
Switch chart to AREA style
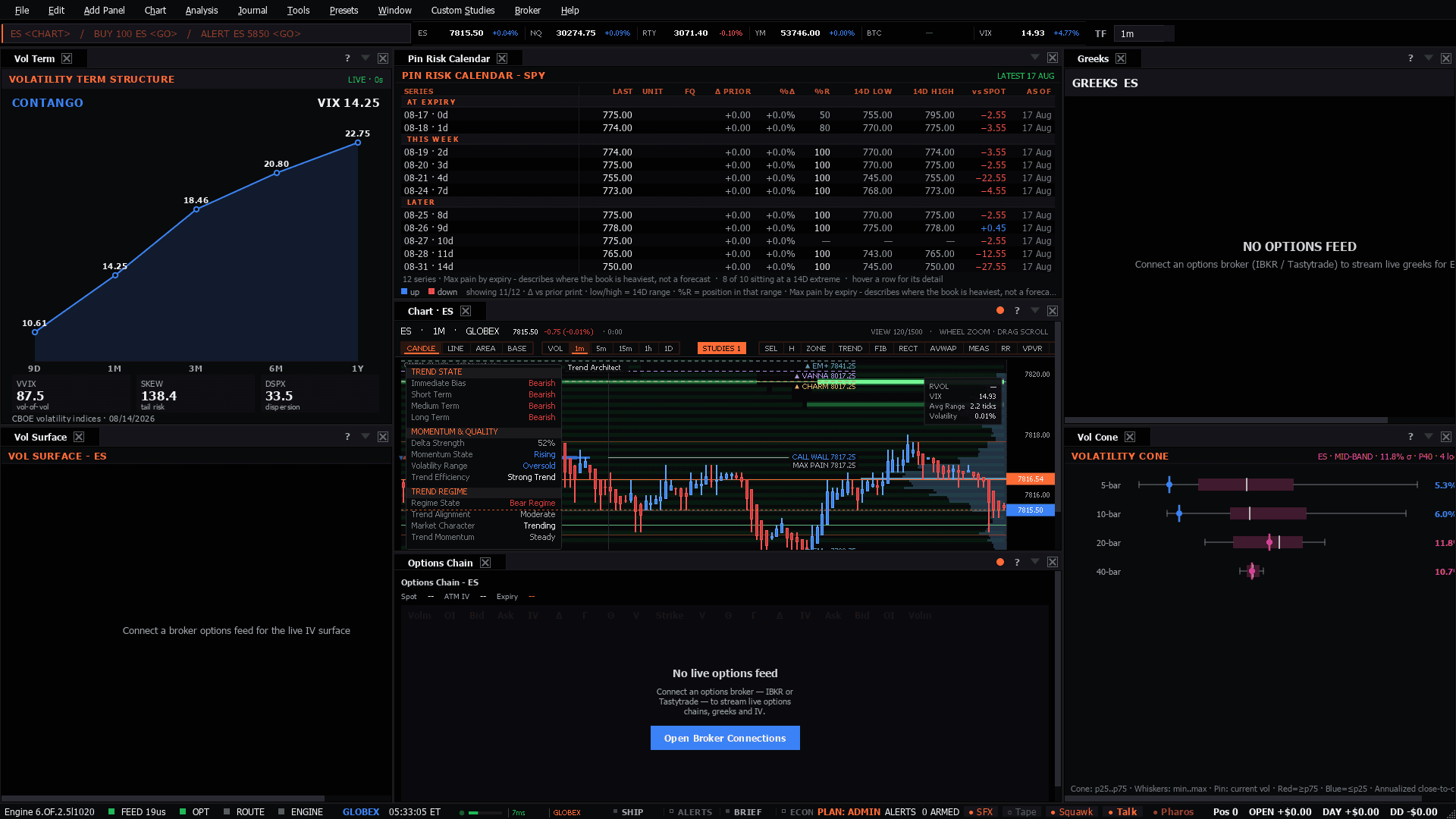tap(485, 349)
